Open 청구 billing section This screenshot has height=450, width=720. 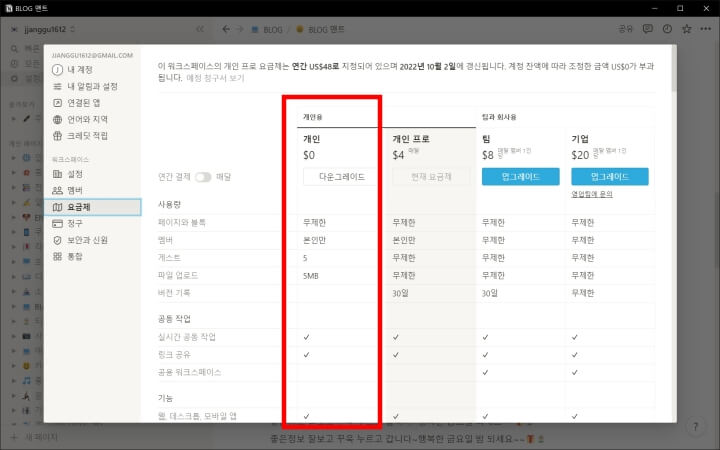75,224
